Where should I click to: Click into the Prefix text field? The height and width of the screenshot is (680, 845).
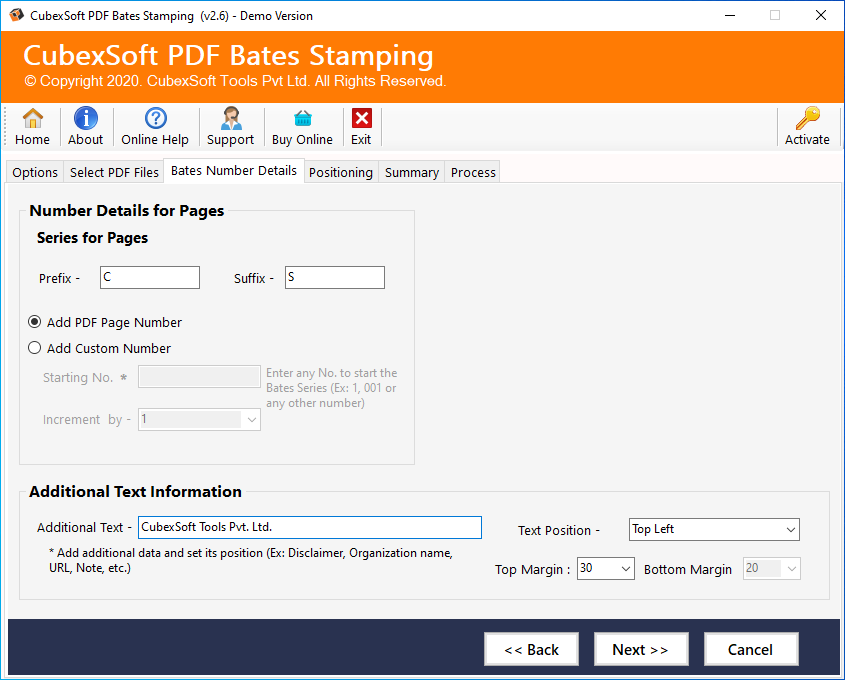point(150,278)
